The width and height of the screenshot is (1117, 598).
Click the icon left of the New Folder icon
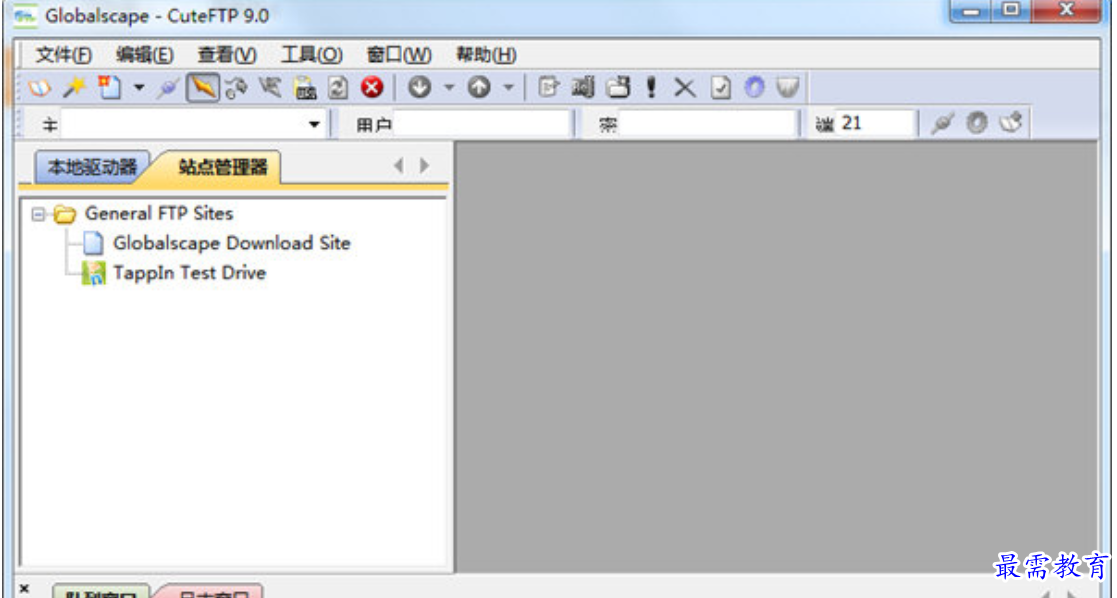tap(583, 88)
